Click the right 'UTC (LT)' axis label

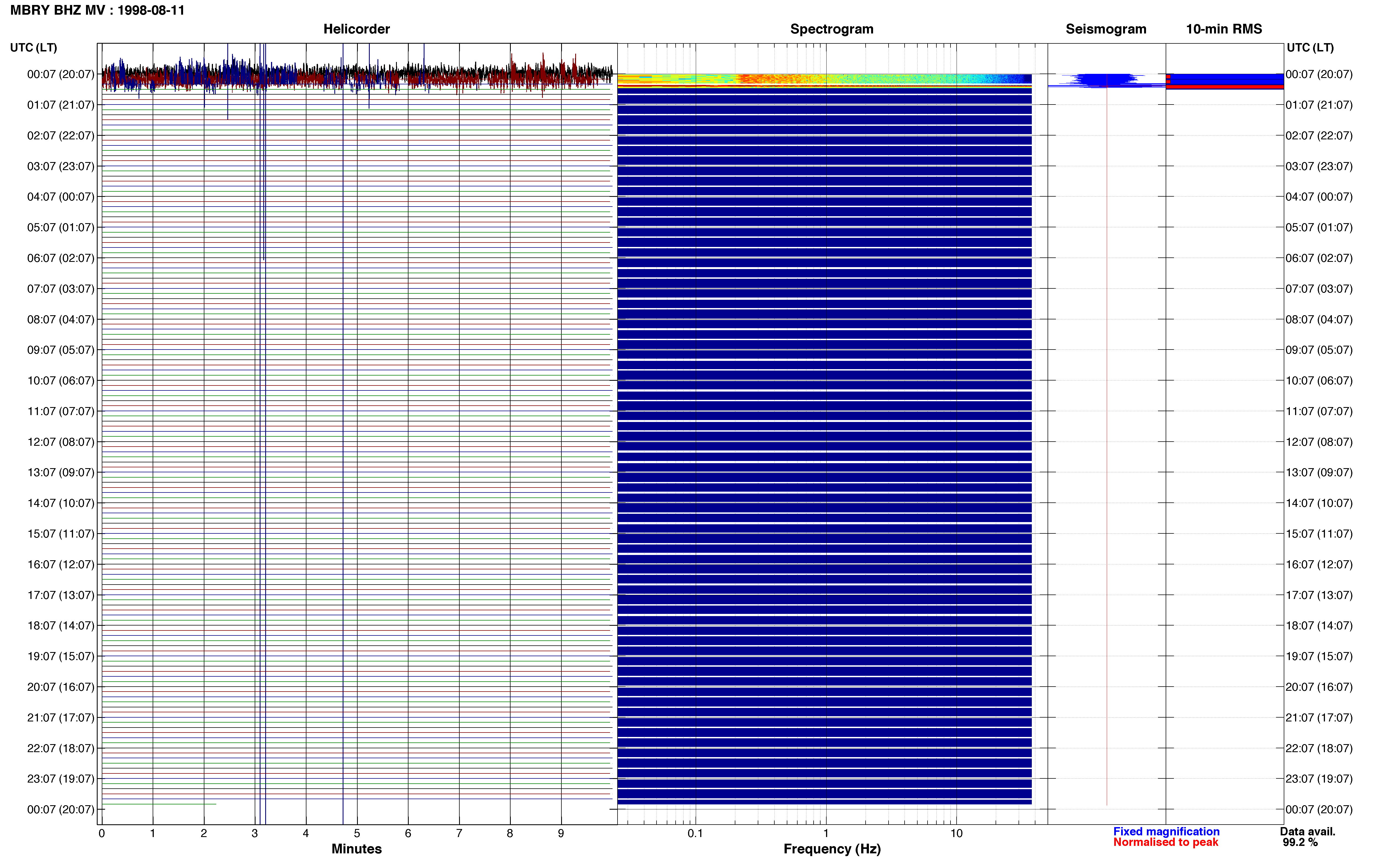tap(1310, 48)
